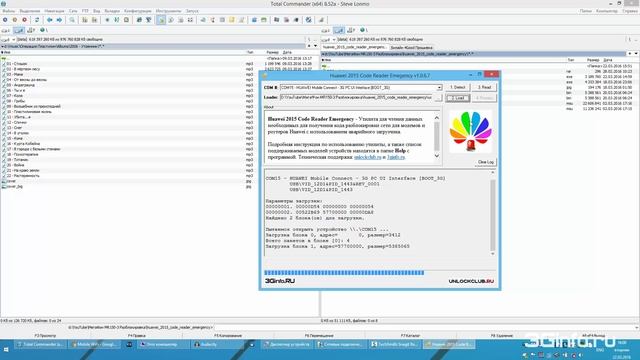Click the log area vertical scrollbar

pos(493,213)
